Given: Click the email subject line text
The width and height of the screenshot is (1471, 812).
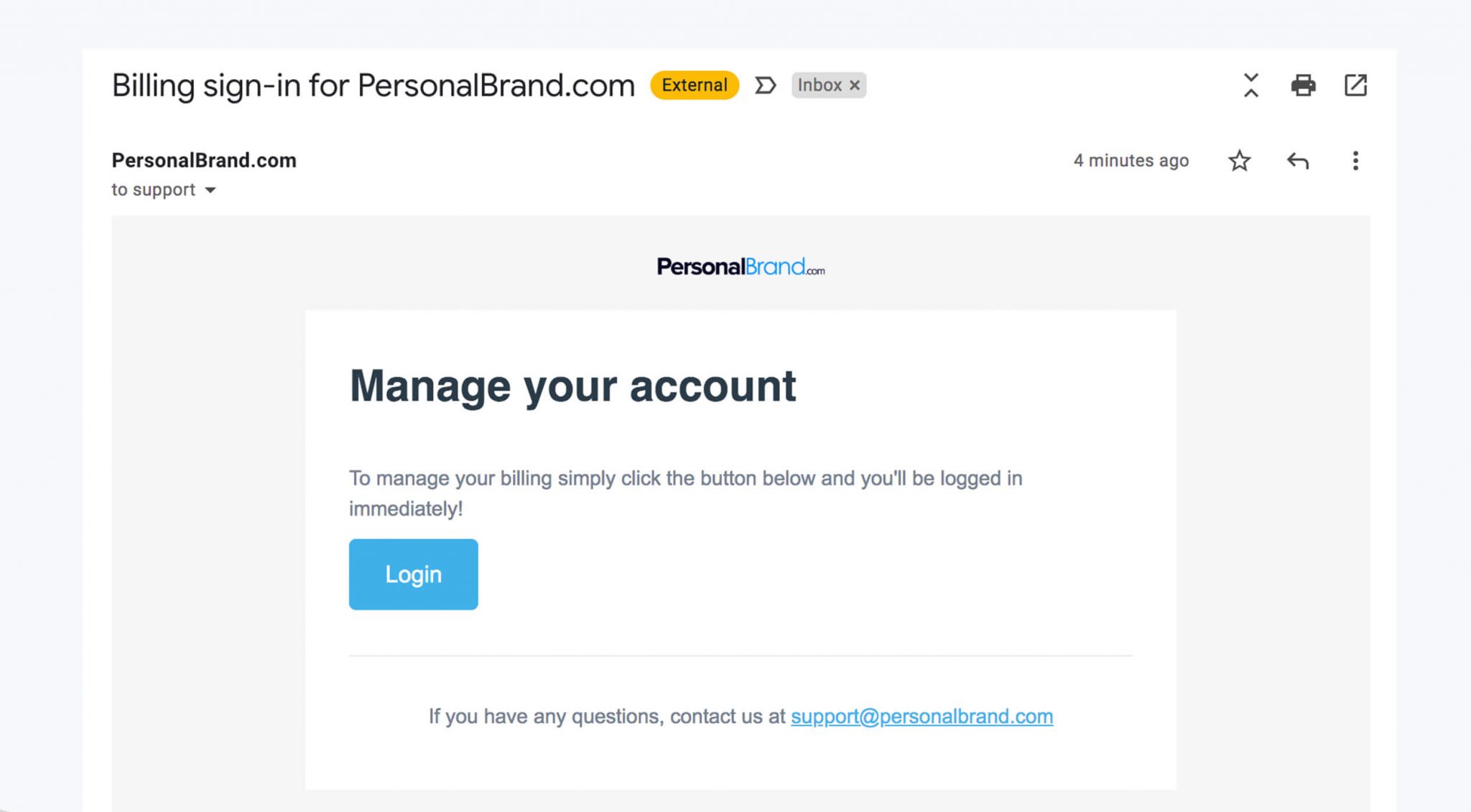Looking at the screenshot, I should tap(373, 85).
